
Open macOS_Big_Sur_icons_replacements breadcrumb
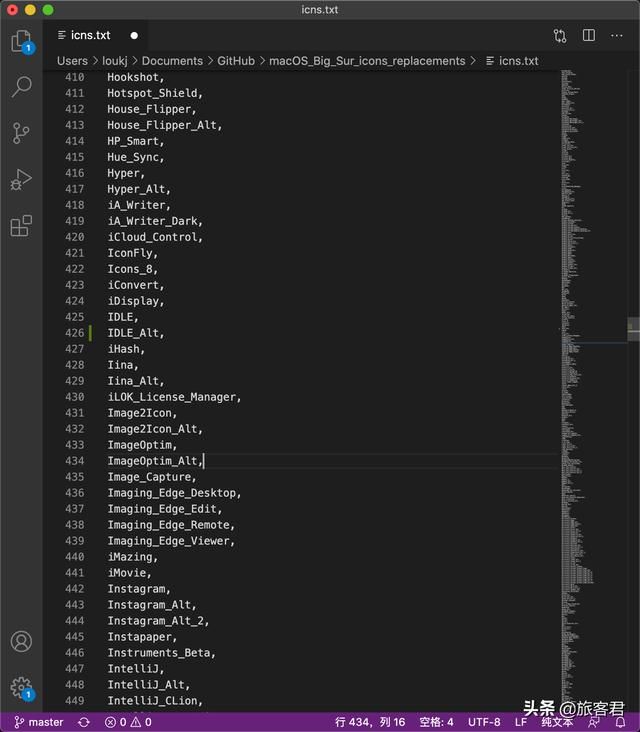[367, 61]
